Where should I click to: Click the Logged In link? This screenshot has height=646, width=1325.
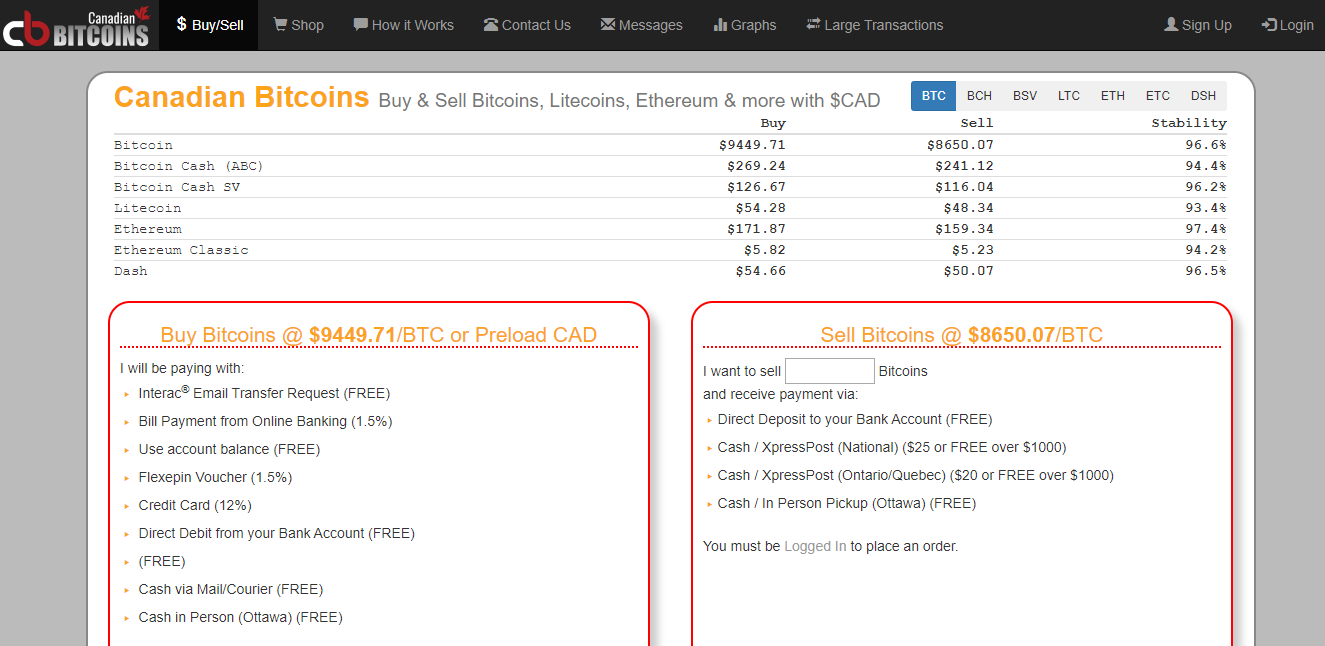pos(815,546)
